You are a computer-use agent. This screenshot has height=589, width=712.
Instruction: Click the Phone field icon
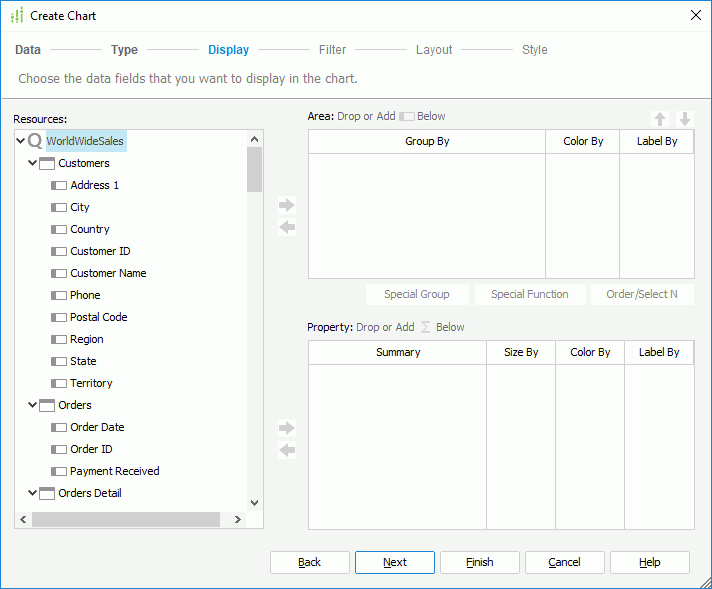click(x=59, y=295)
